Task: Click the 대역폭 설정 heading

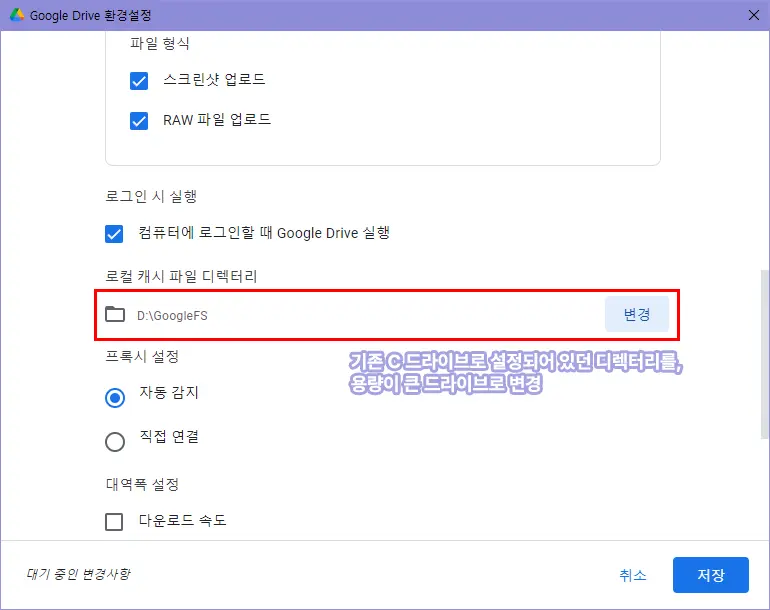Action: pyautogui.click(x=142, y=484)
